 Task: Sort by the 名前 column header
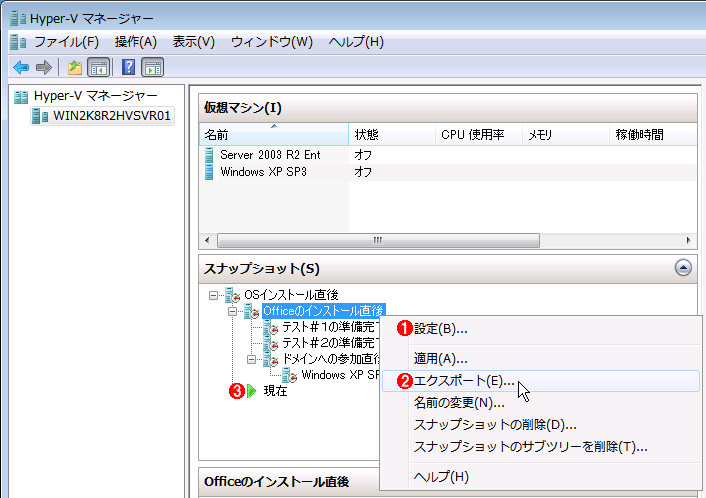coord(274,135)
